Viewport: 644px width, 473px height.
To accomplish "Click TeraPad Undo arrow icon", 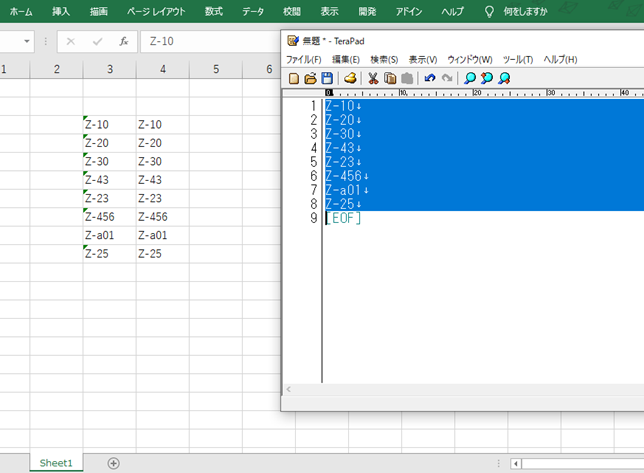I will (430, 78).
